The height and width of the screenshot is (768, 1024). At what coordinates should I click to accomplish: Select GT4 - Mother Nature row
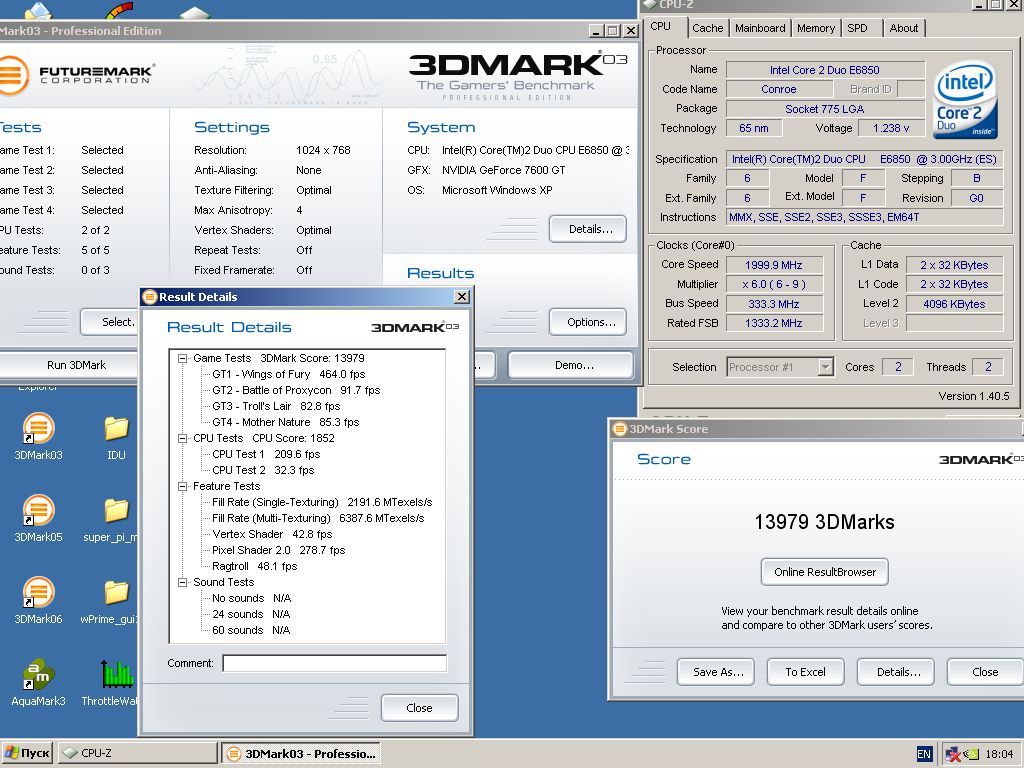coord(285,423)
